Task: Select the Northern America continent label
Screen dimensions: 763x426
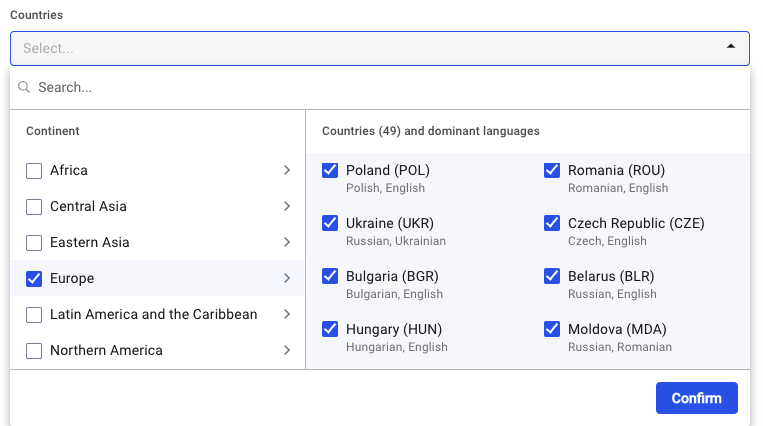Action: pyautogui.click(x=106, y=351)
